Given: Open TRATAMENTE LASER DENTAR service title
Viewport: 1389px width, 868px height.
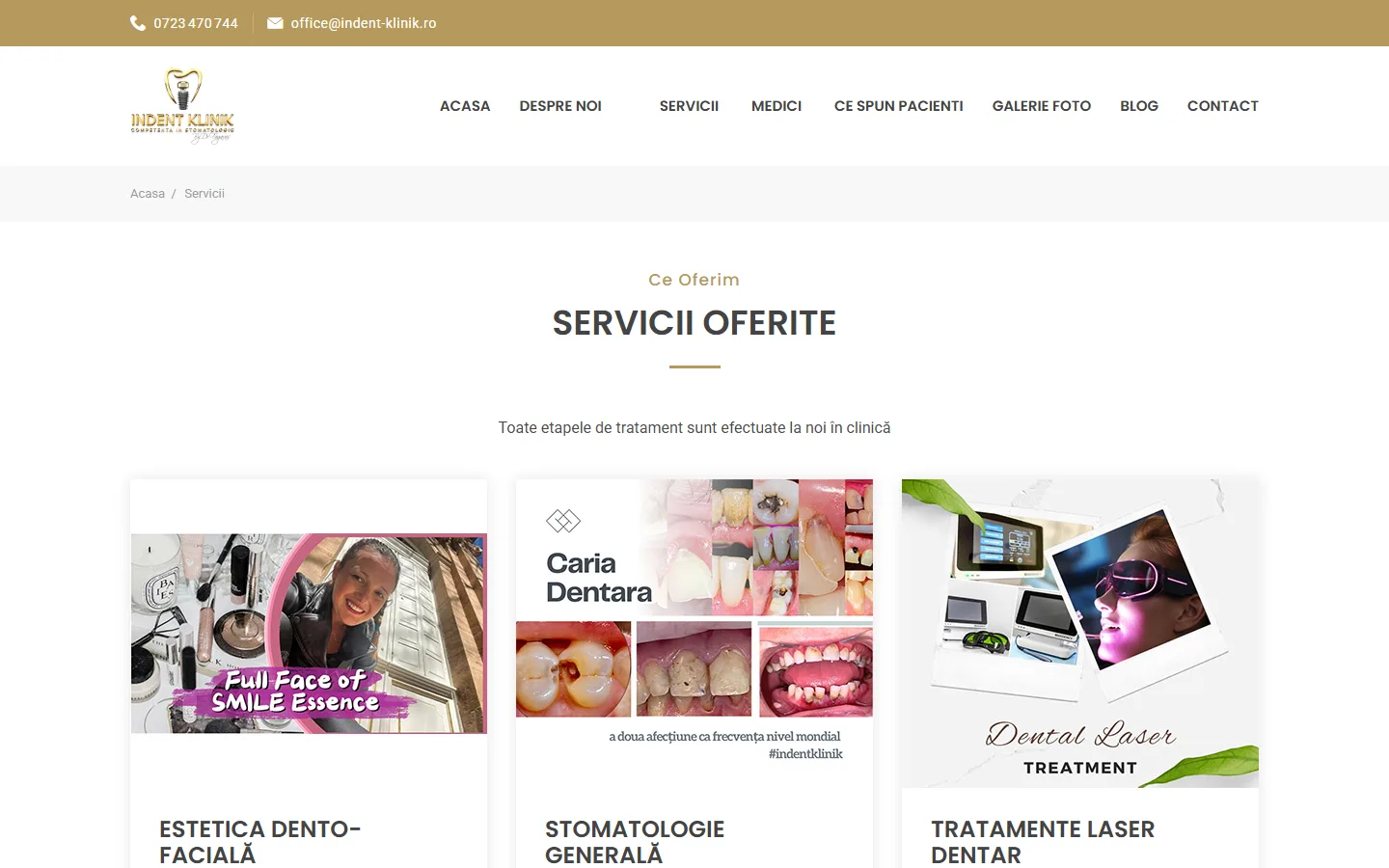Looking at the screenshot, I should pos(1043,842).
